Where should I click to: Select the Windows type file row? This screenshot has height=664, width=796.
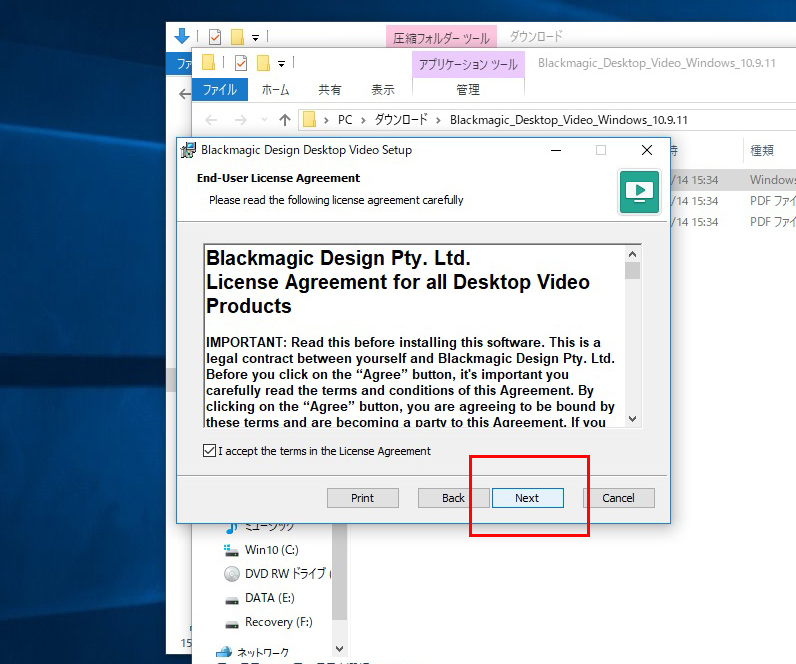click(733, 180)
